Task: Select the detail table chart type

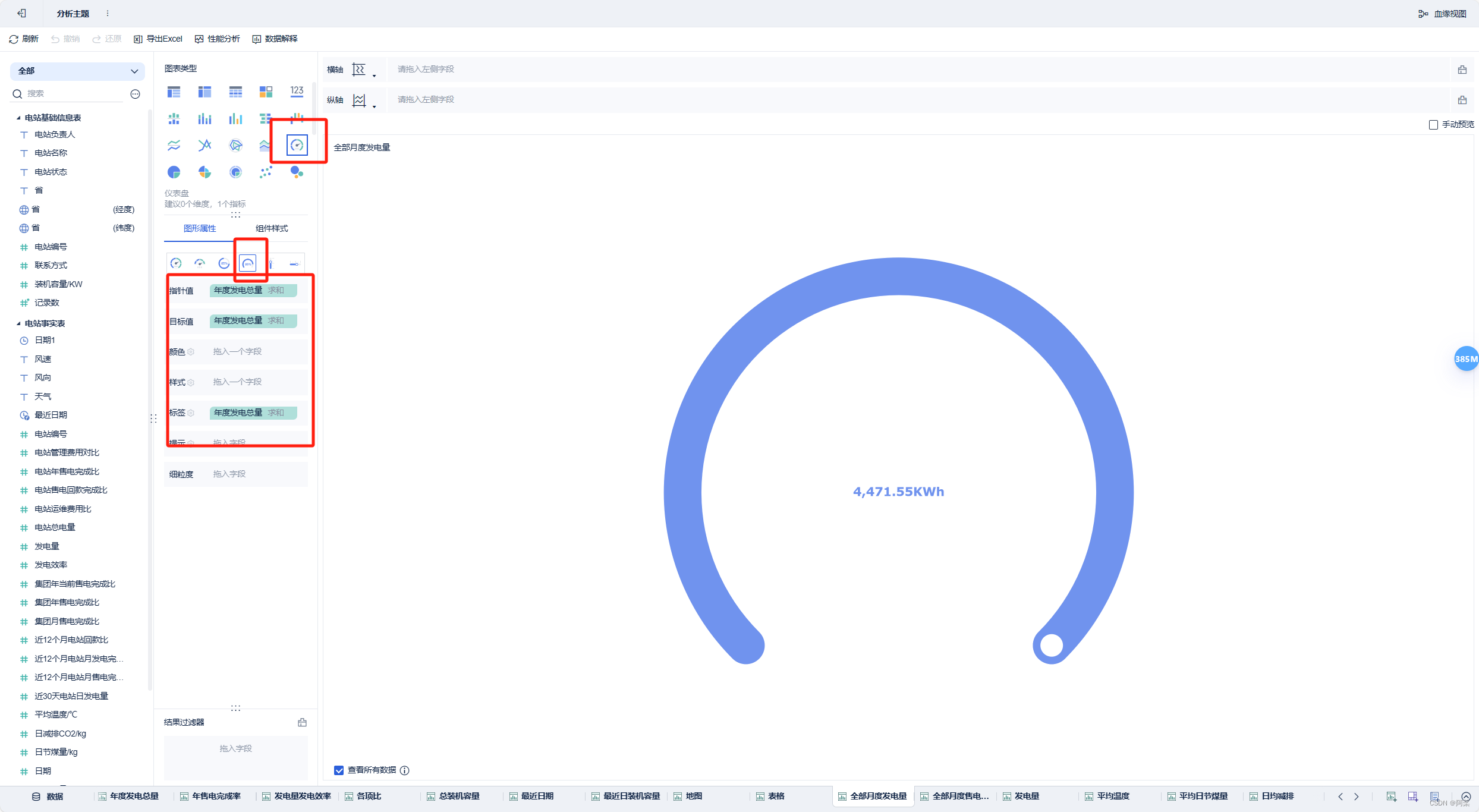Action: 235,92
